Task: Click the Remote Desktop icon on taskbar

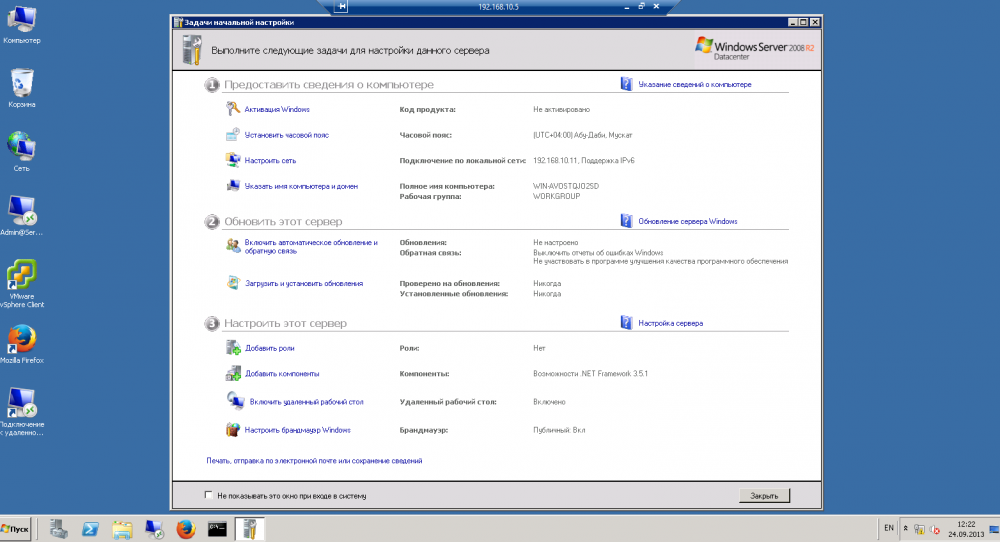Action: pos(154,529)
